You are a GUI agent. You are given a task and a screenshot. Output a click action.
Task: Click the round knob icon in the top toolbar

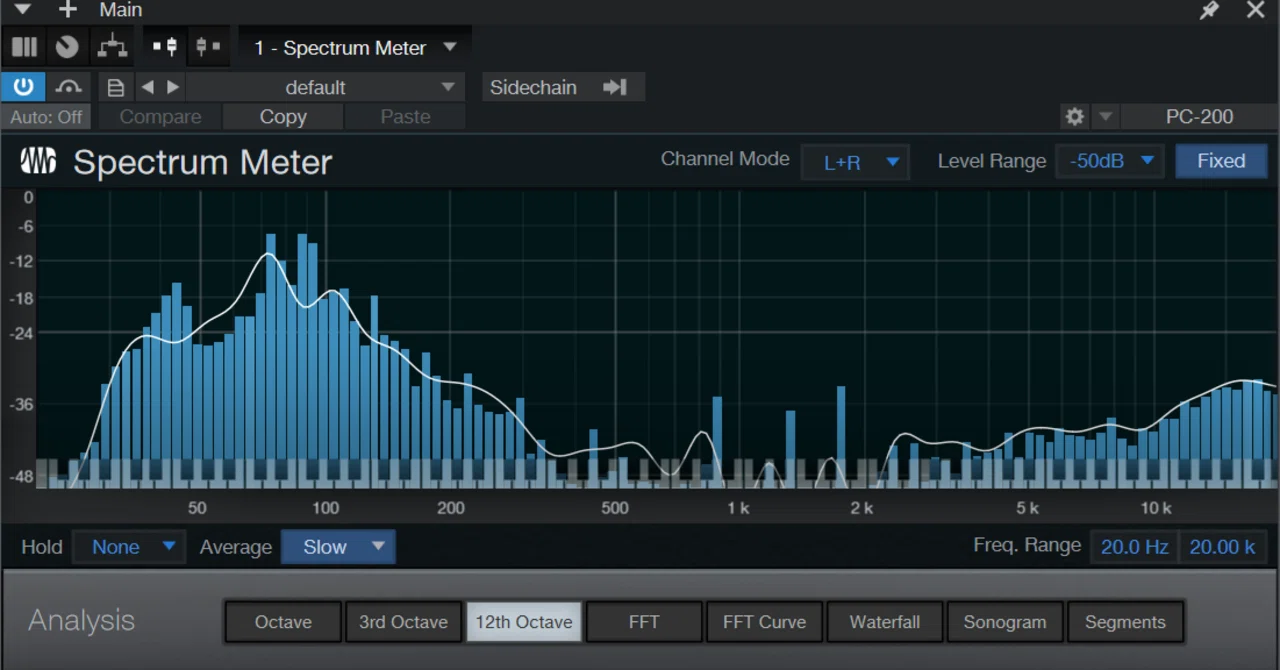[67, 47]
